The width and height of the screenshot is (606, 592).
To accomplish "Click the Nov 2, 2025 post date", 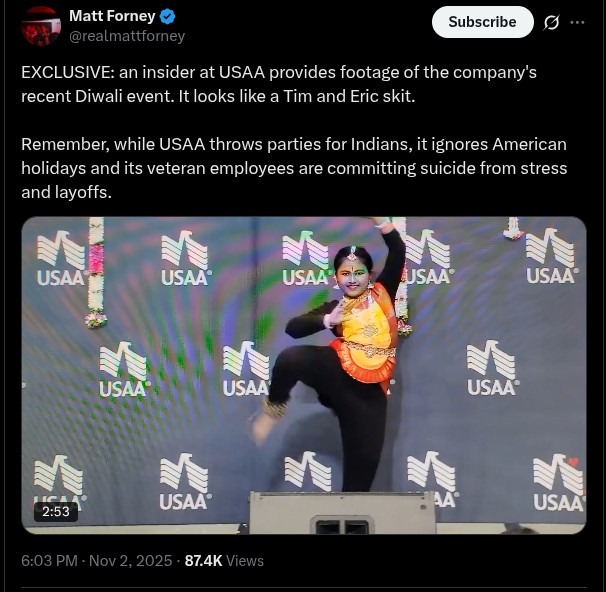I will click(x=131, y=561).
